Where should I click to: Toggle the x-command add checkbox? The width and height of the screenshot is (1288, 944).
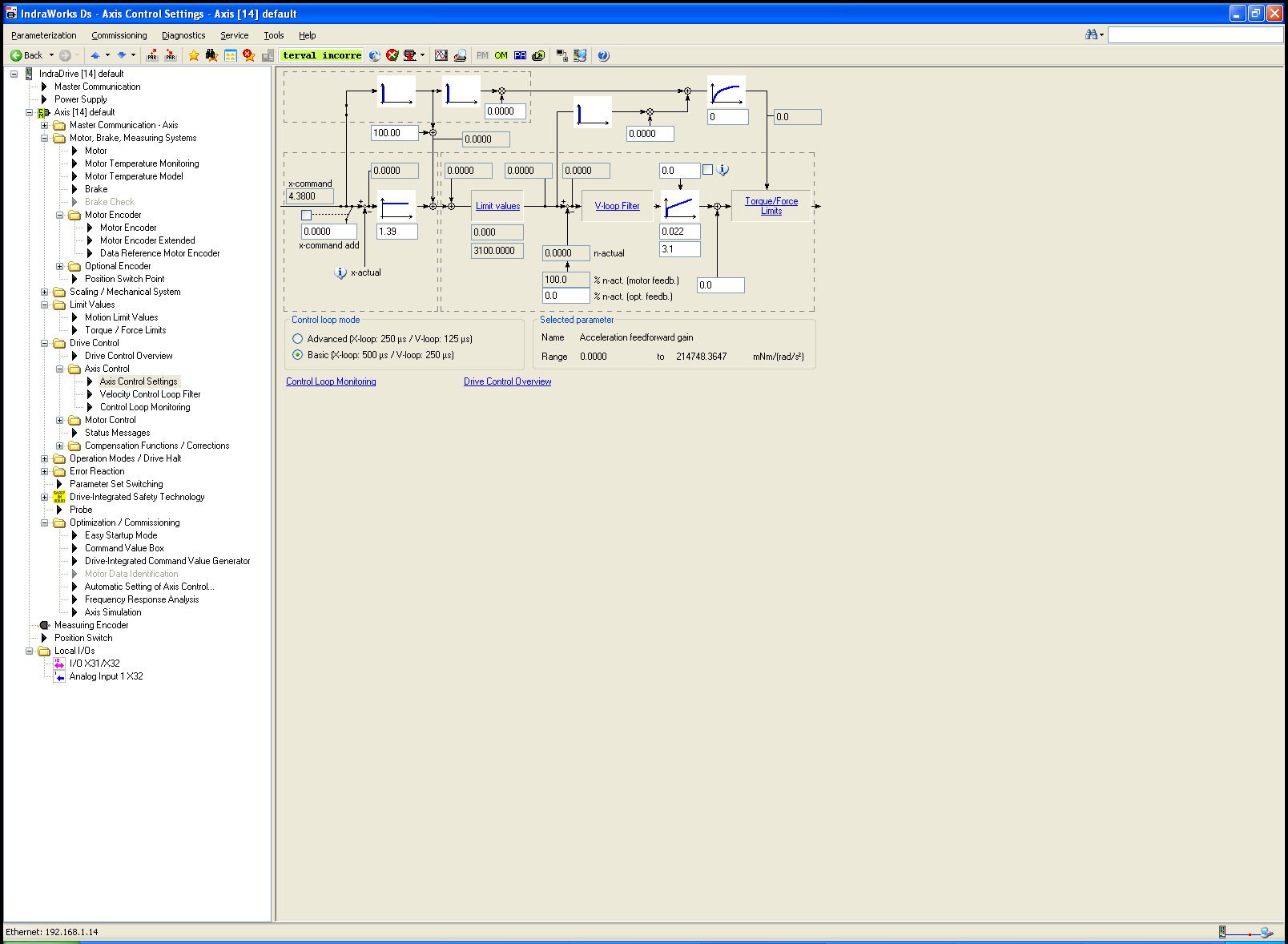point(306,216)
